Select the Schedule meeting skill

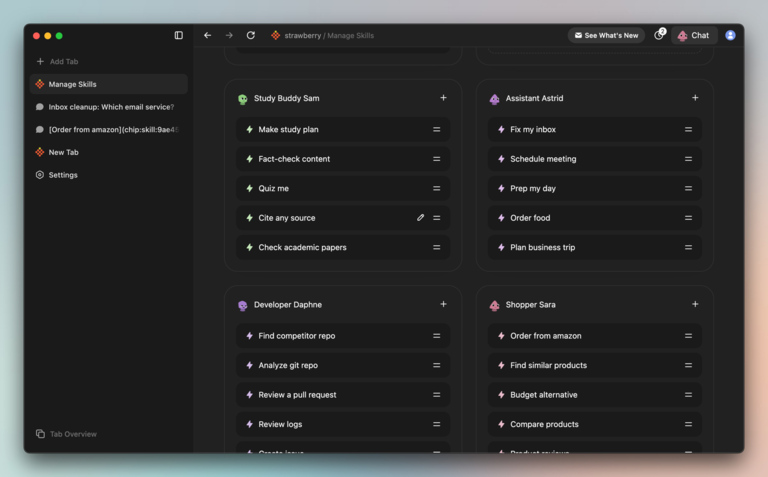tap(595, 159)
